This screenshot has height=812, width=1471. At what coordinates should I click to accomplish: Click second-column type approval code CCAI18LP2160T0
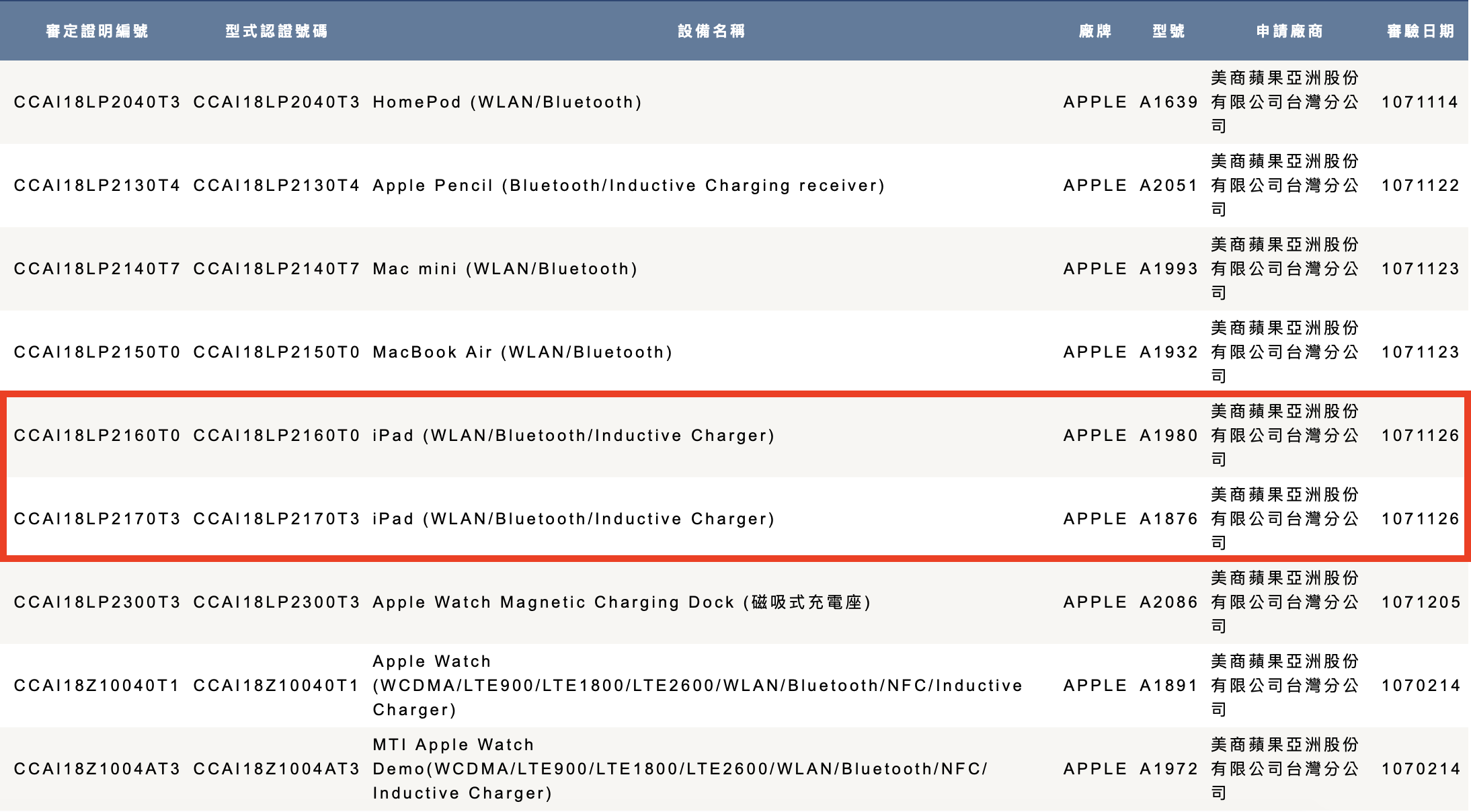(276, 436)
